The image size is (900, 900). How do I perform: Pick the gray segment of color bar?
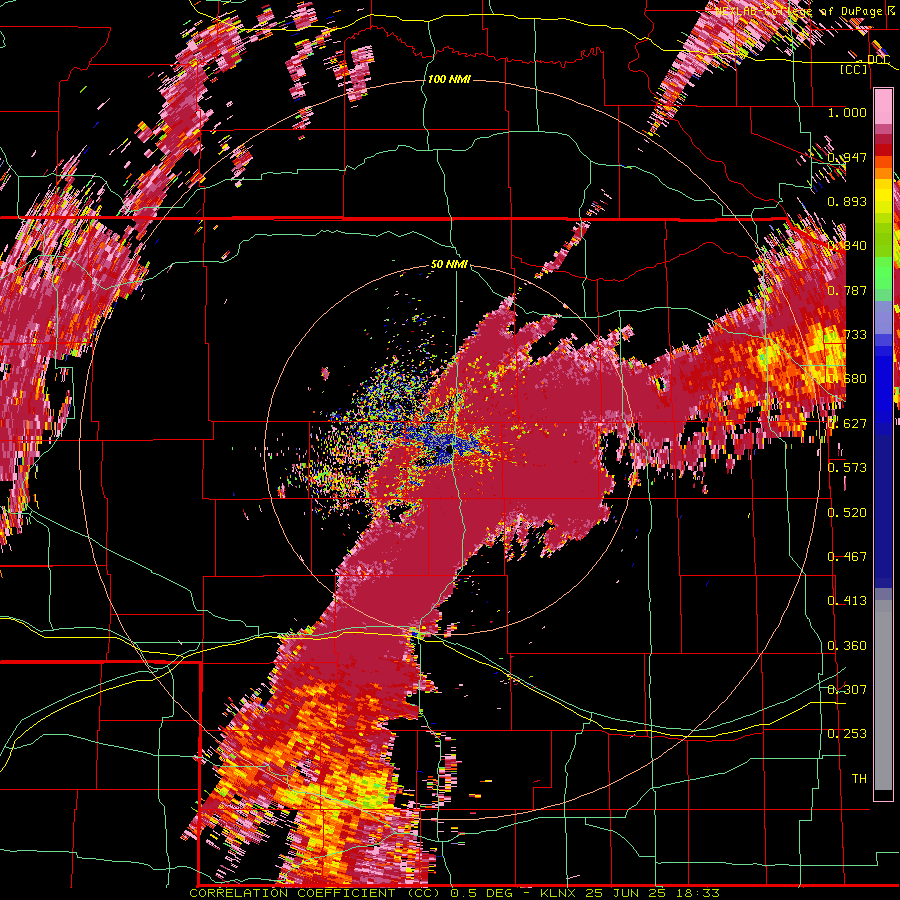point(883,695)
